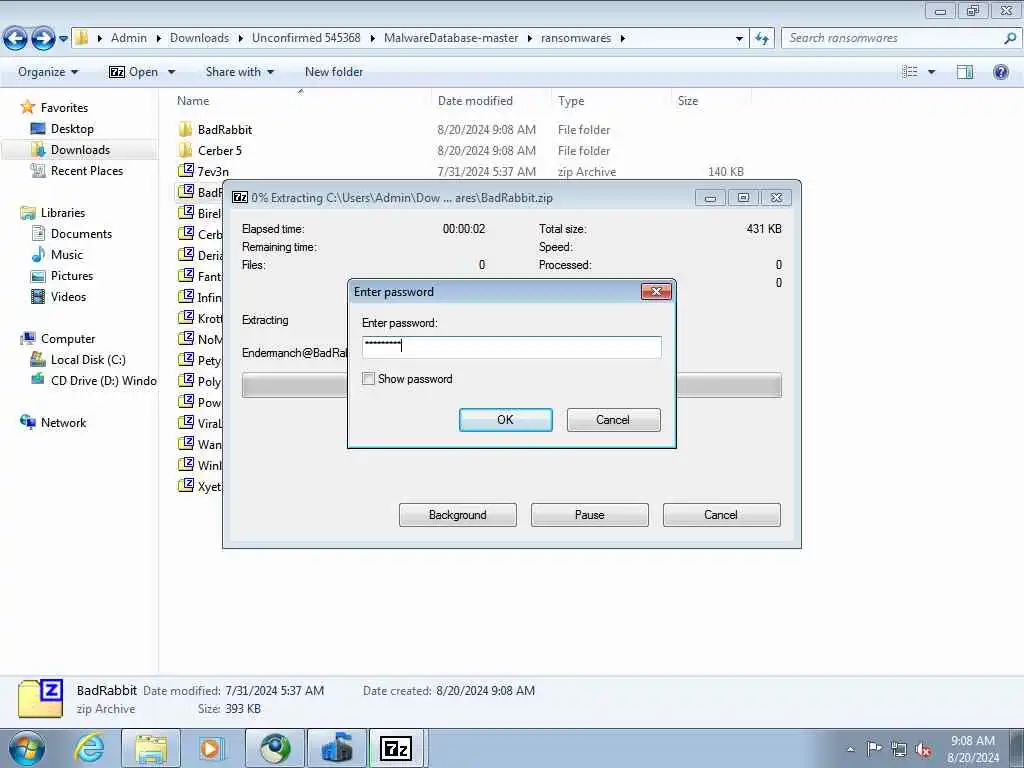Open recent locations dropdown arrow
The width and height of the screenshot is (1024, 768).
pyautogui.click(x=63, y=39)
